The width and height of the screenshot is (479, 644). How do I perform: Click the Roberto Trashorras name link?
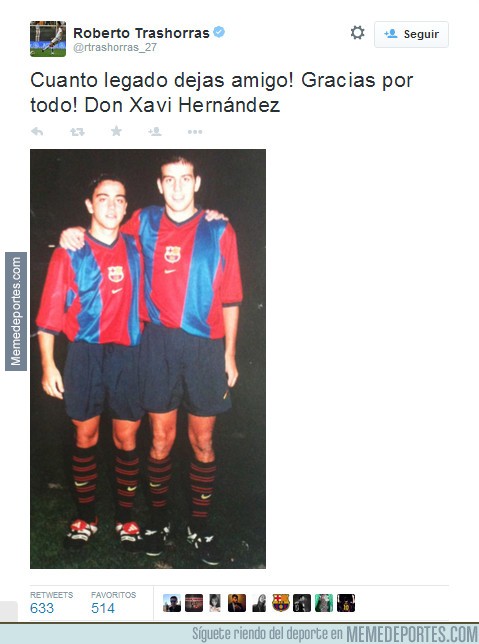(x=141, y=33)
